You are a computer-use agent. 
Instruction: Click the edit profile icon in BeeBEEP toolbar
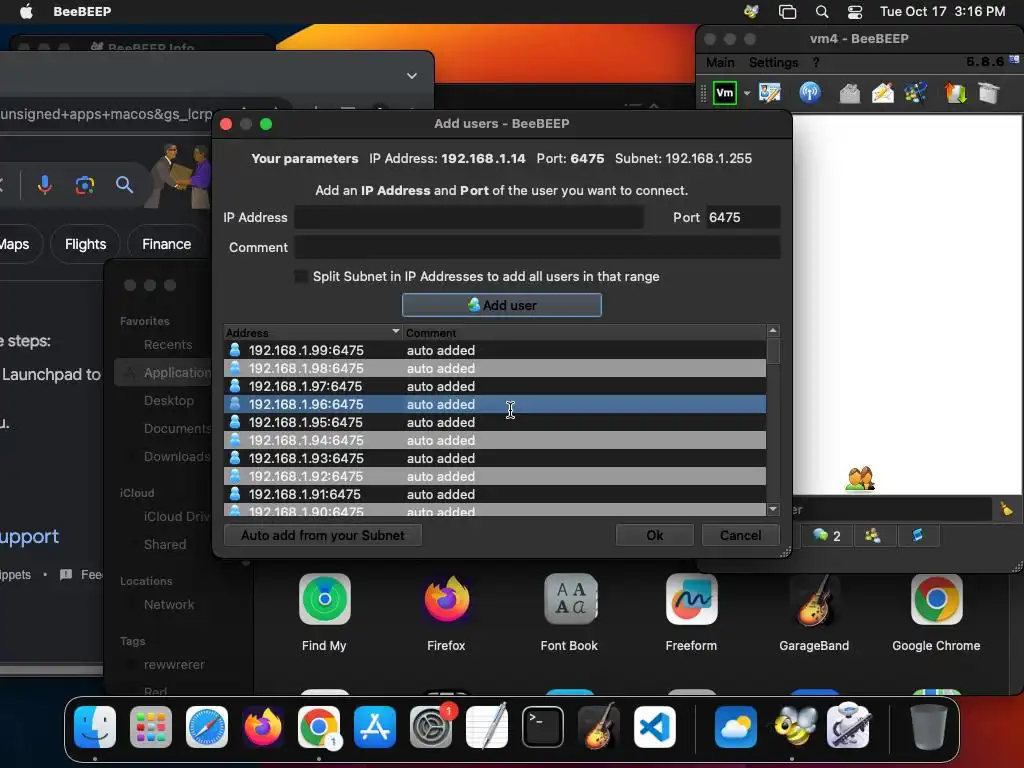point(770,93)
